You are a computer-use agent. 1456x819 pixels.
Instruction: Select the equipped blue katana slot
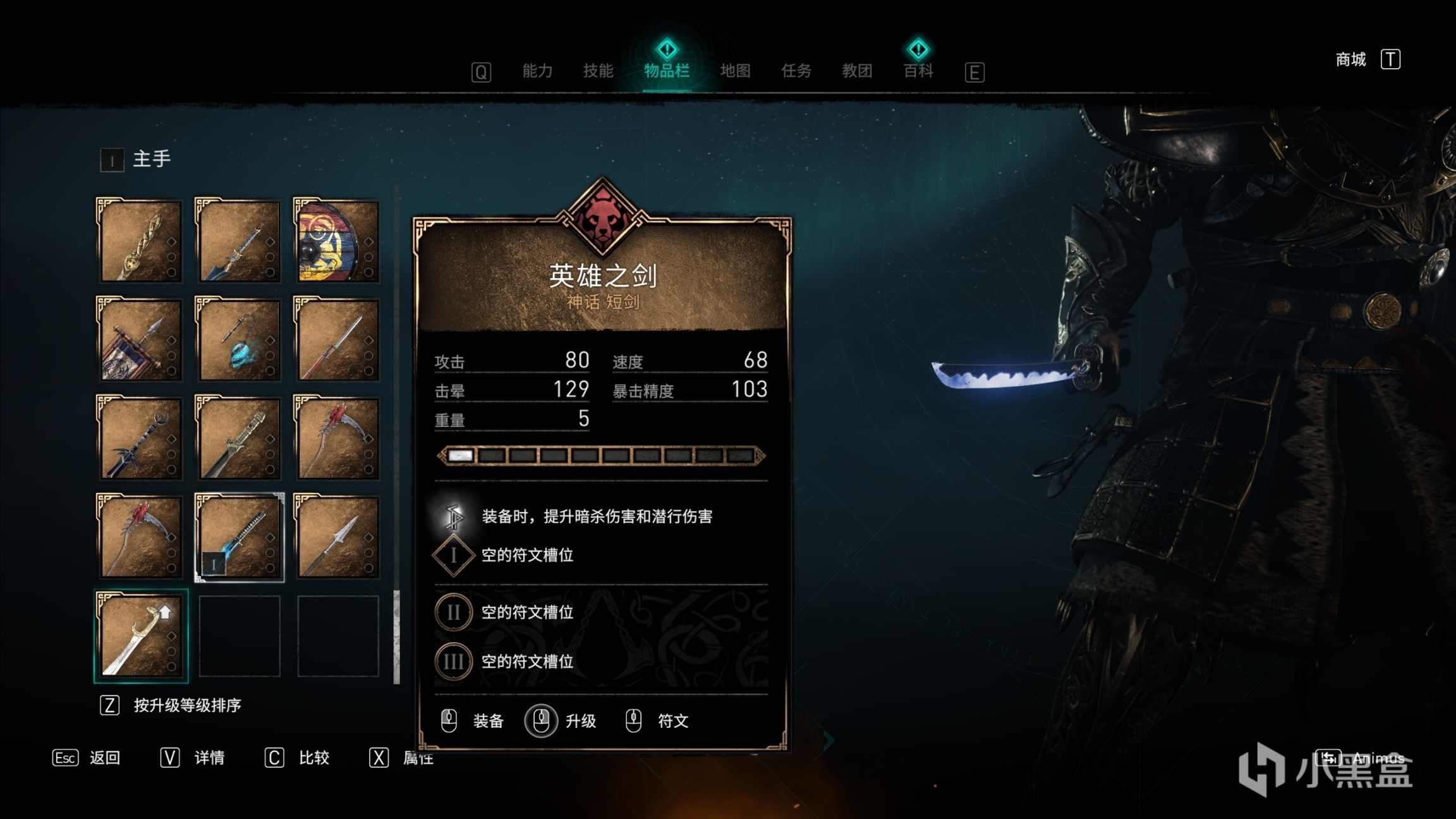click(239, 537)
